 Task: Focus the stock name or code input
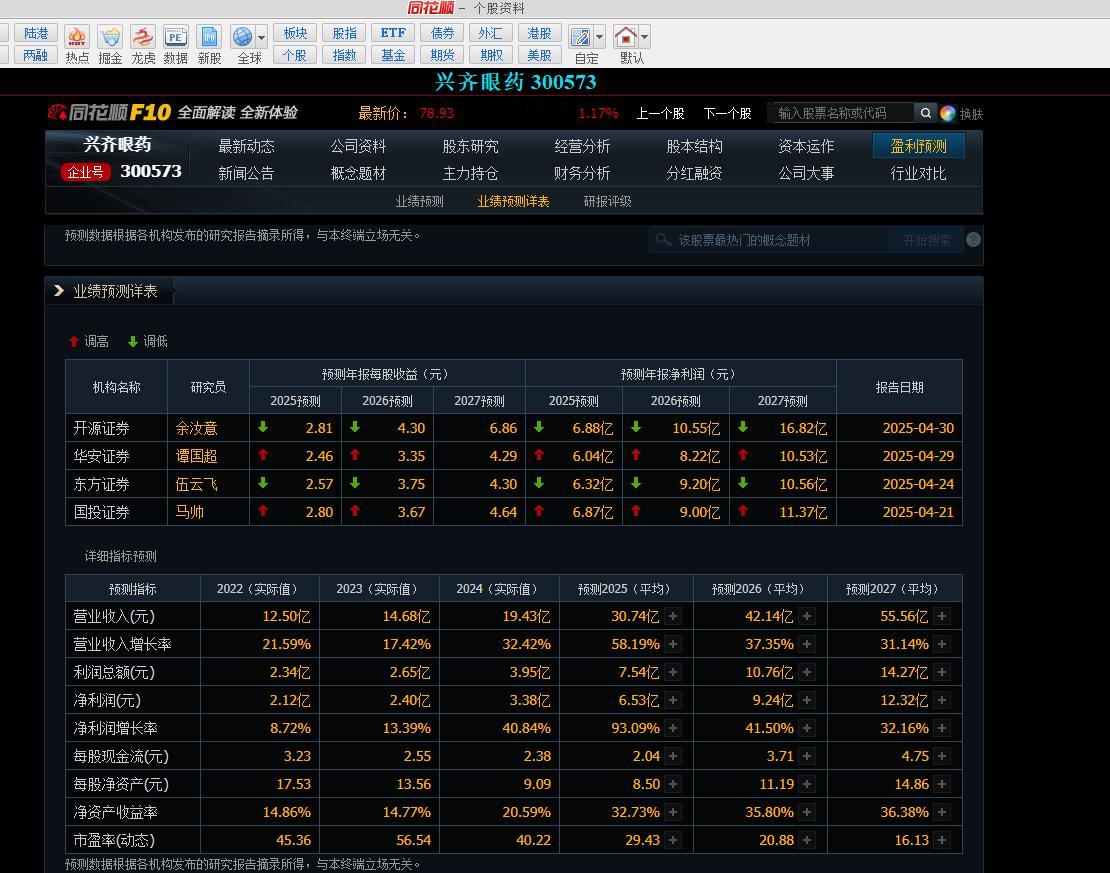pyautogui.click(x=842, y=113)
